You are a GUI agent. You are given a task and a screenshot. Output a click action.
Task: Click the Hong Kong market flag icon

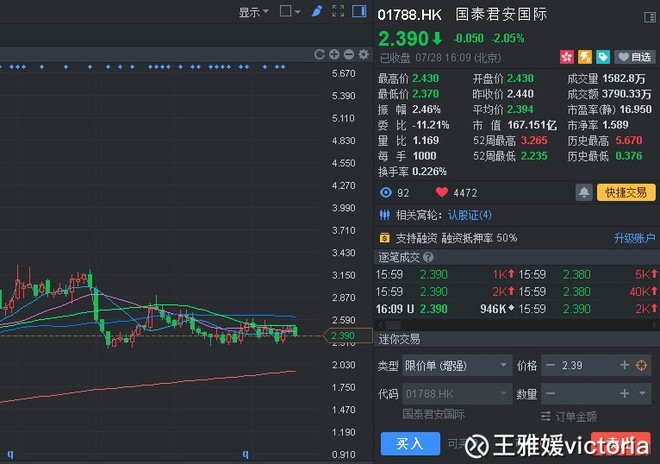(x=567, y=57)
